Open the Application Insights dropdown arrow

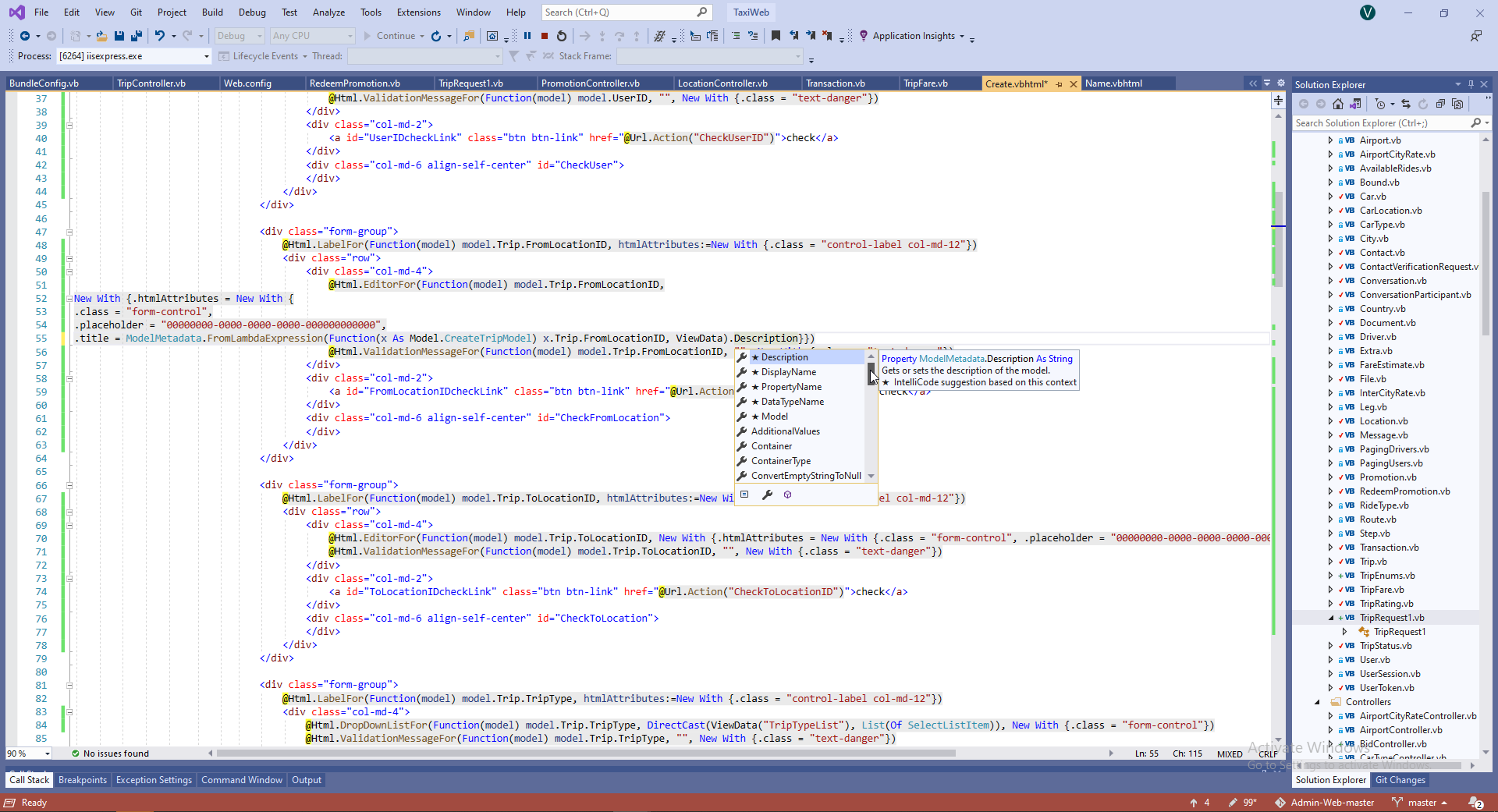[x=961, y=36]
